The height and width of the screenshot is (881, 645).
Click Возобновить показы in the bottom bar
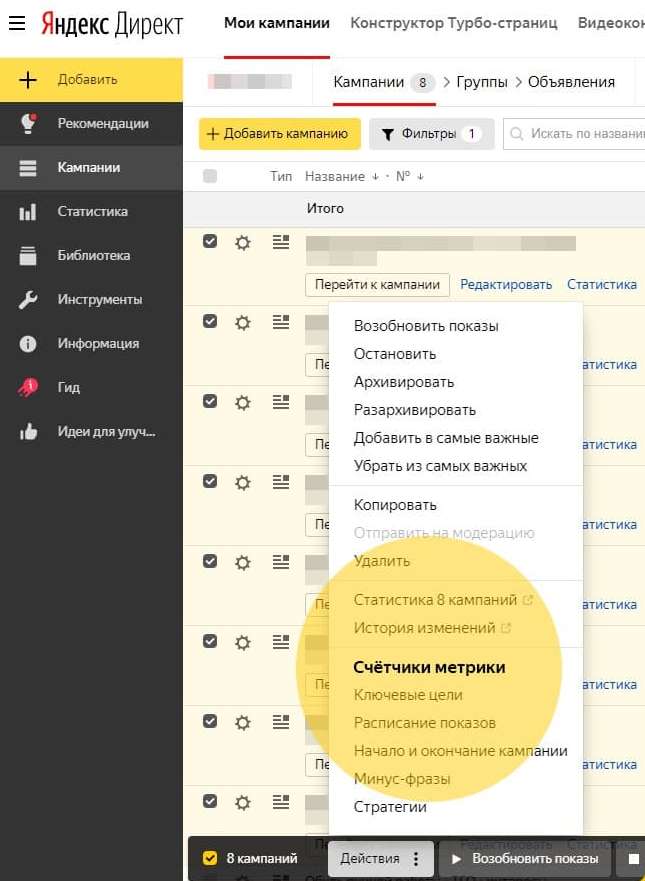(525, 859)
